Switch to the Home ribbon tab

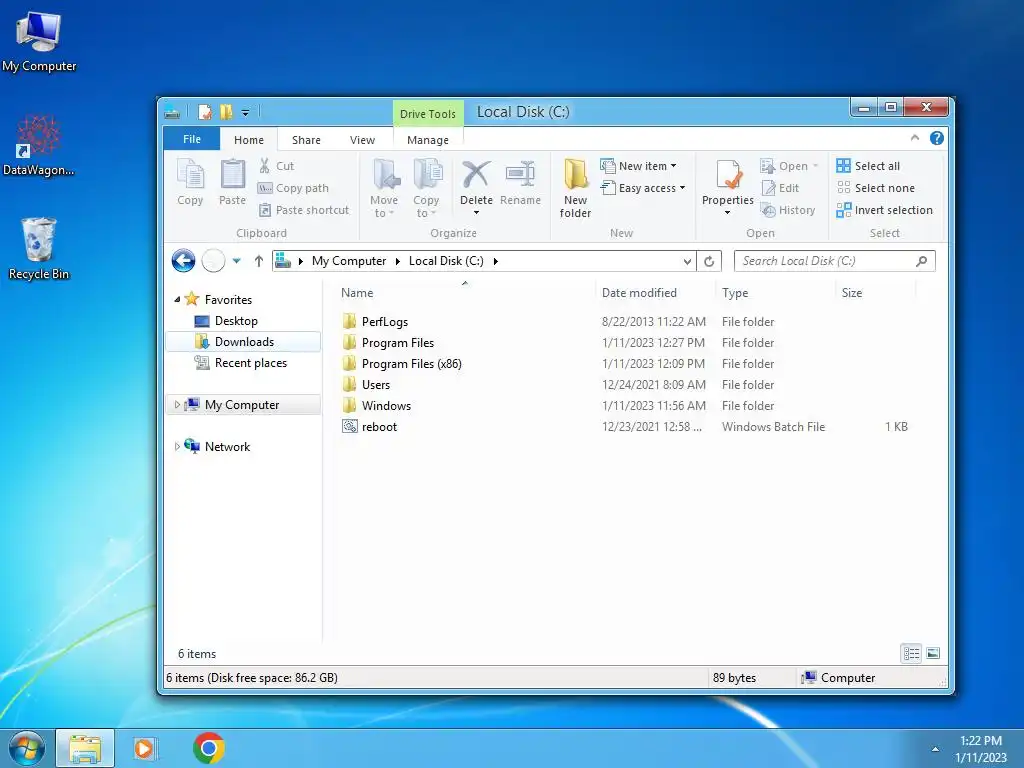249,140
